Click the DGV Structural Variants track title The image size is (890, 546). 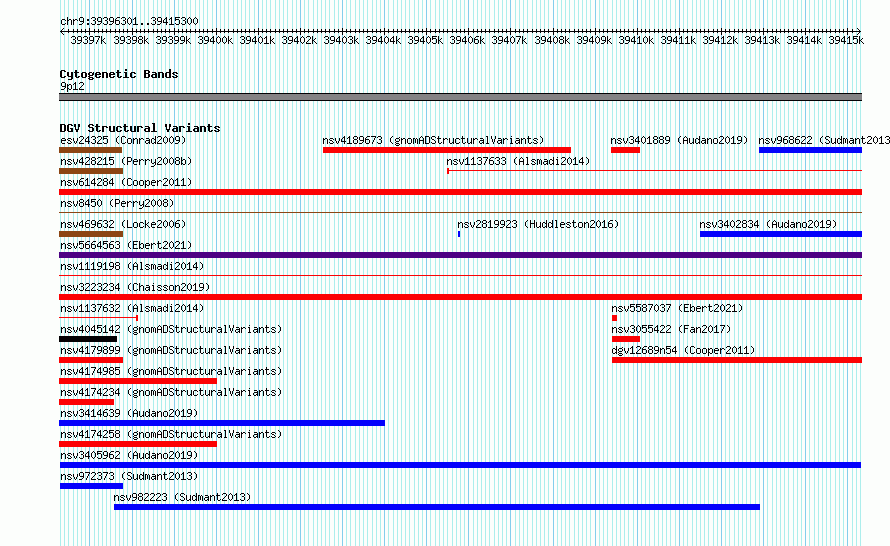[140, 128]
